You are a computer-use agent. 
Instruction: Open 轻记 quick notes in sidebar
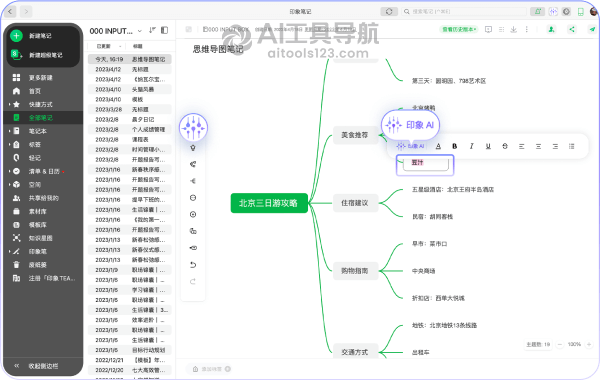tap(34, 158)
